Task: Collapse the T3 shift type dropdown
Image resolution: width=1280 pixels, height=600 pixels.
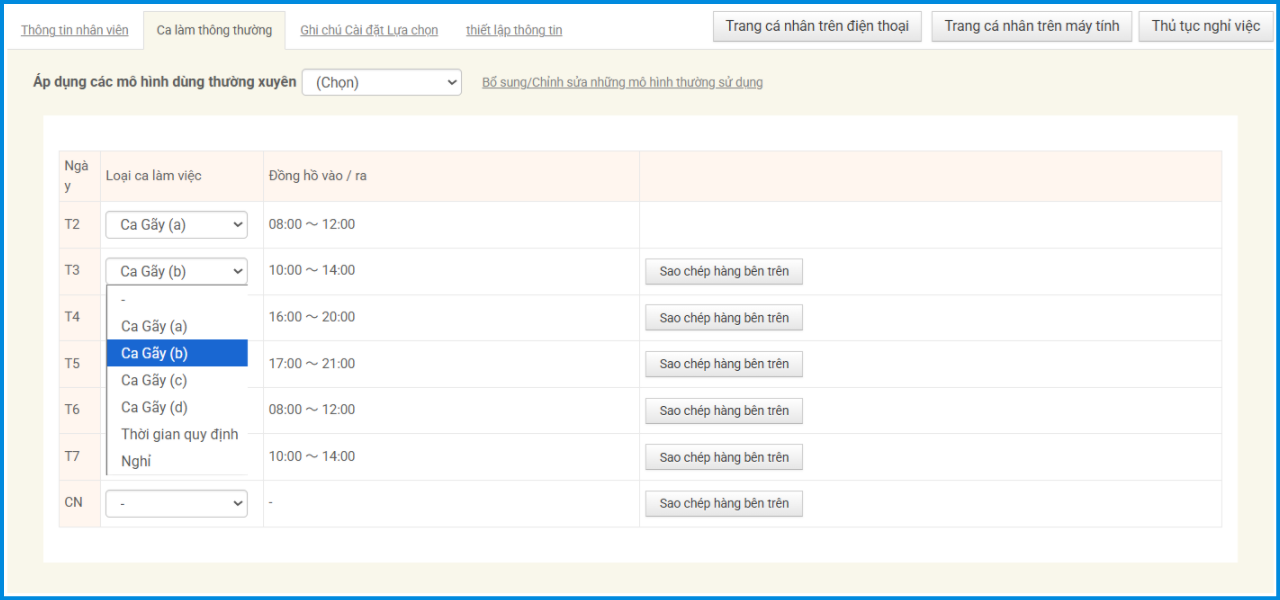Action: coord(176,271)
